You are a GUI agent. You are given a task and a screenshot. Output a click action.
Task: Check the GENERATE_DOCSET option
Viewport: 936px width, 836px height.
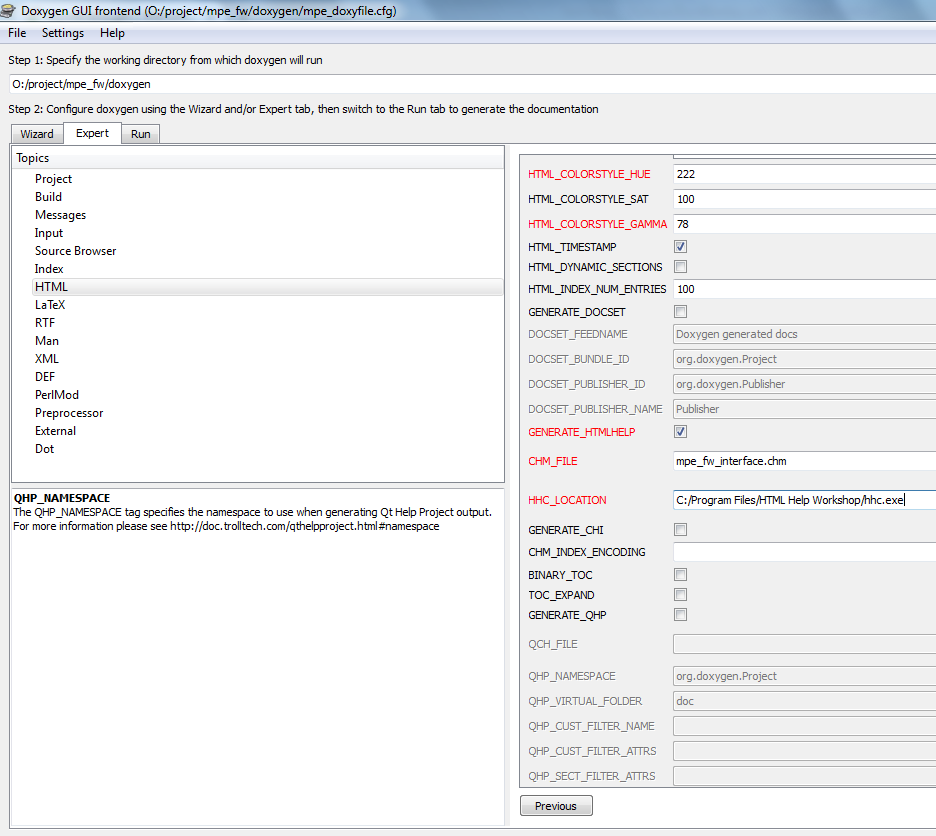click(x=681, y=312)
